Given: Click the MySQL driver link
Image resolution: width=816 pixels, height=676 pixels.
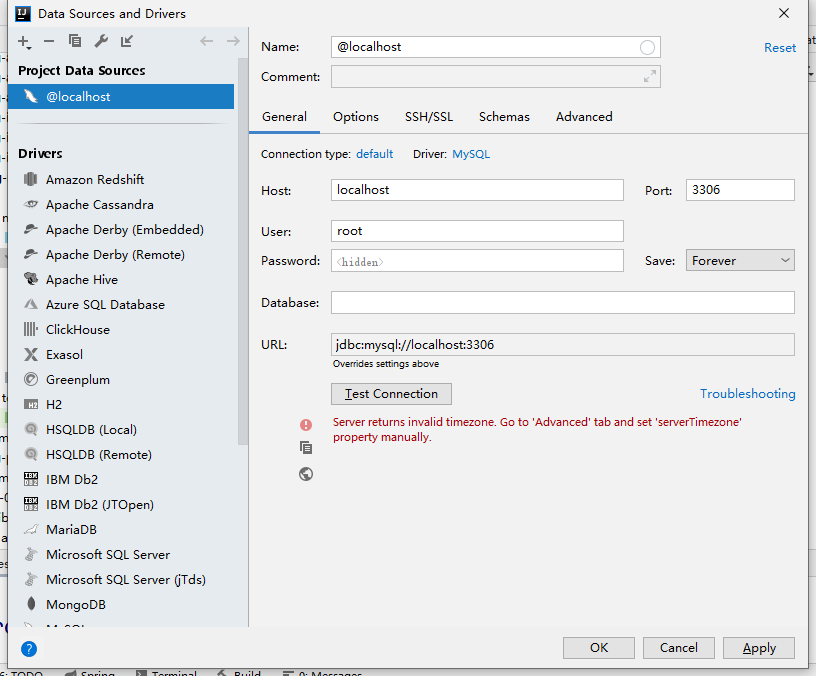Looking at the screenshot, I should coord(471,154).
